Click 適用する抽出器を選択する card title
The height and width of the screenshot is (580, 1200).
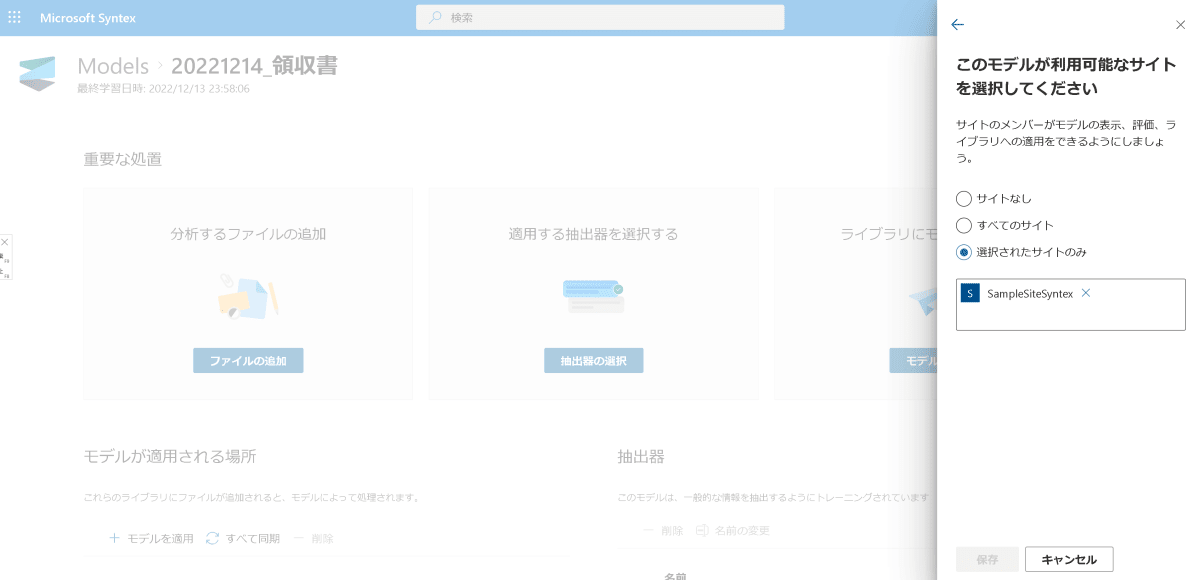[x=594, y=234]
